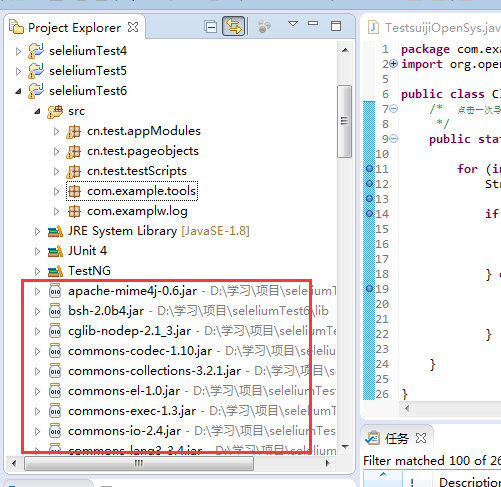Expand the cn.test.pageobjects package
This screenshot has height=487, width=501.
[56, 151]
